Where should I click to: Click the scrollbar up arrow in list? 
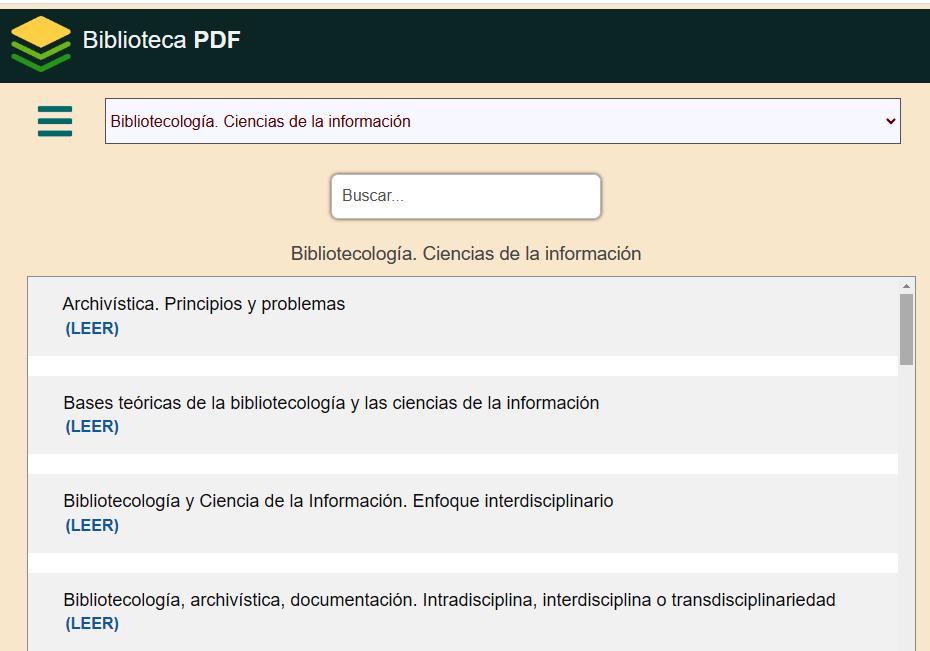coord(907,286)
